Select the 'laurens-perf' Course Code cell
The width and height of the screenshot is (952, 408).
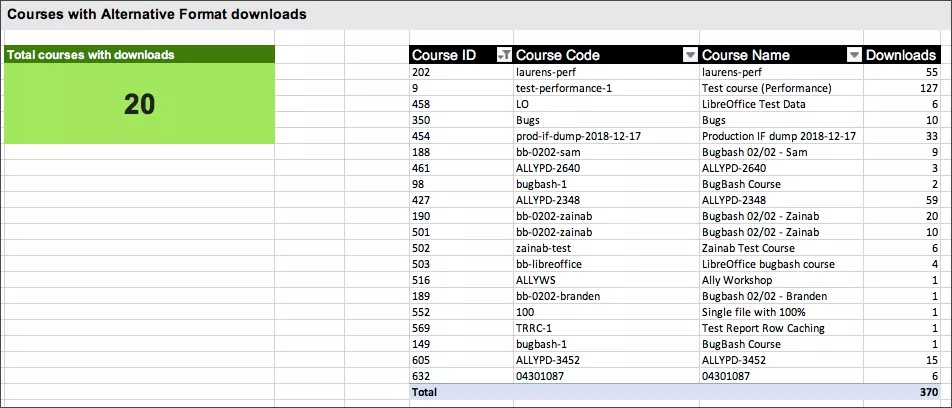549,72
